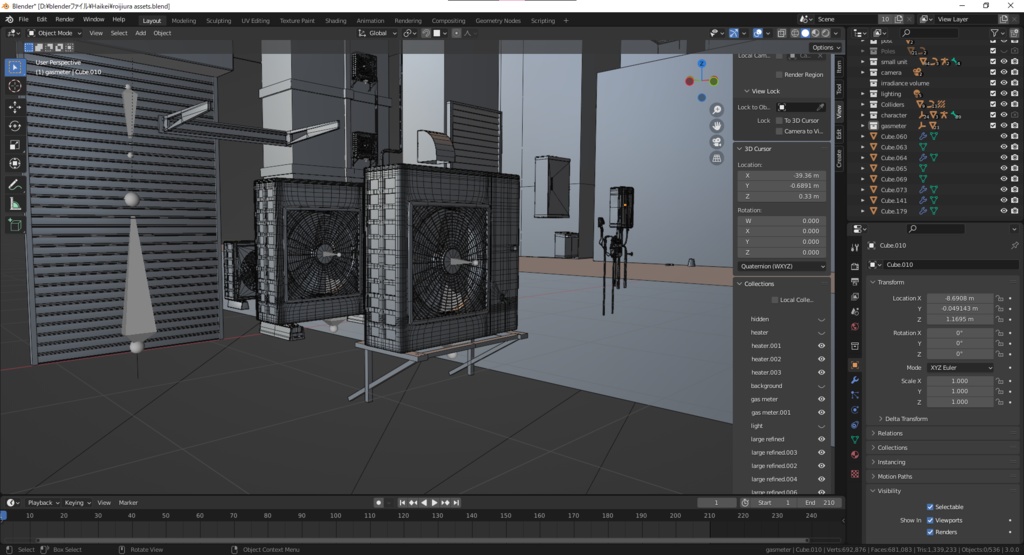Hide the gas meter collection eye
Viewport: 1024px width, 555px height.
coord(822,399)
